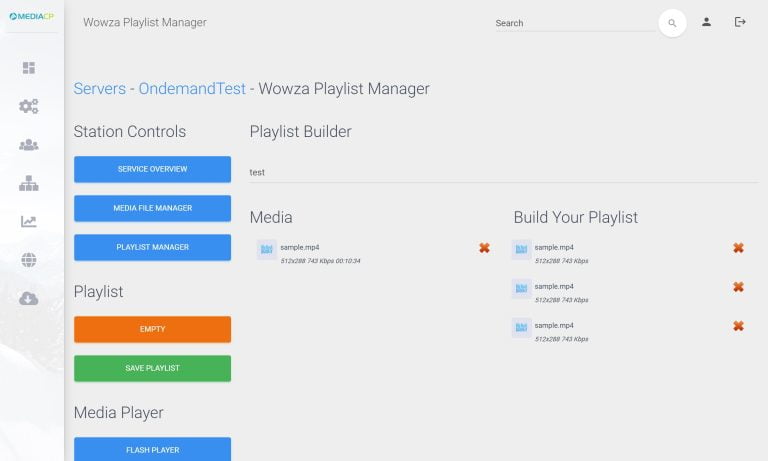
Task: Click the logout icon in header
Action: click(740, 22)
